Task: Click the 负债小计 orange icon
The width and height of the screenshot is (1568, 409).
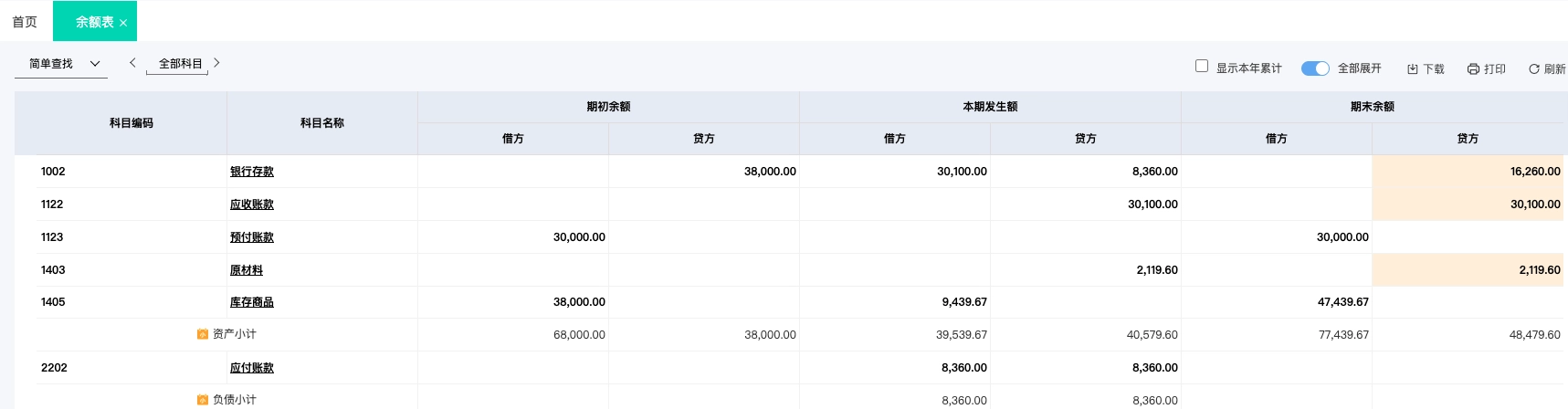Action: (203, 400)
